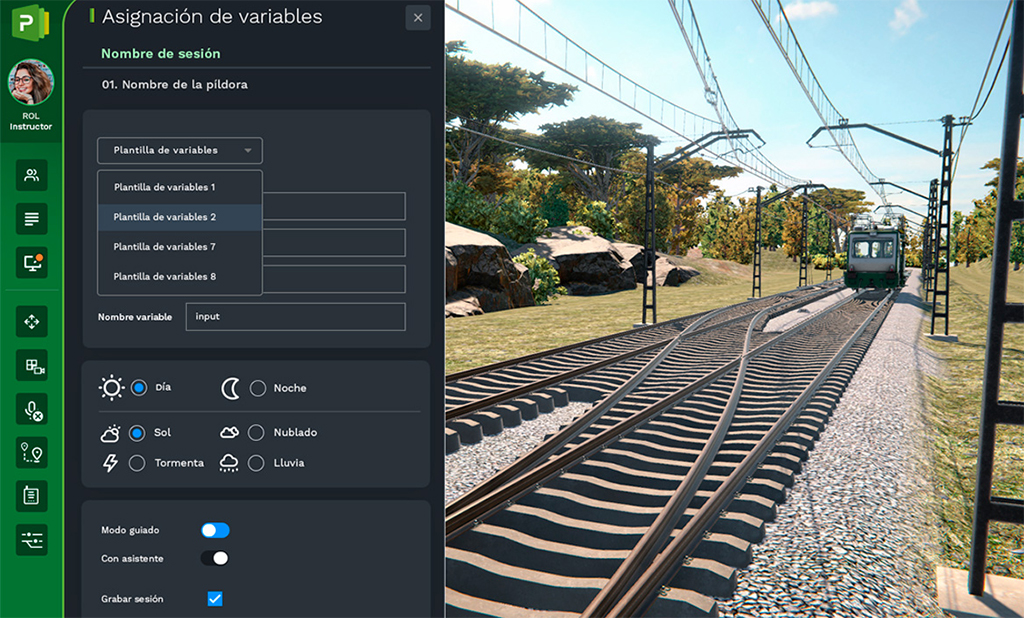1024x618 pixels.
Task: Open the sliders settings icon
Action: click(x=31, y=540)
